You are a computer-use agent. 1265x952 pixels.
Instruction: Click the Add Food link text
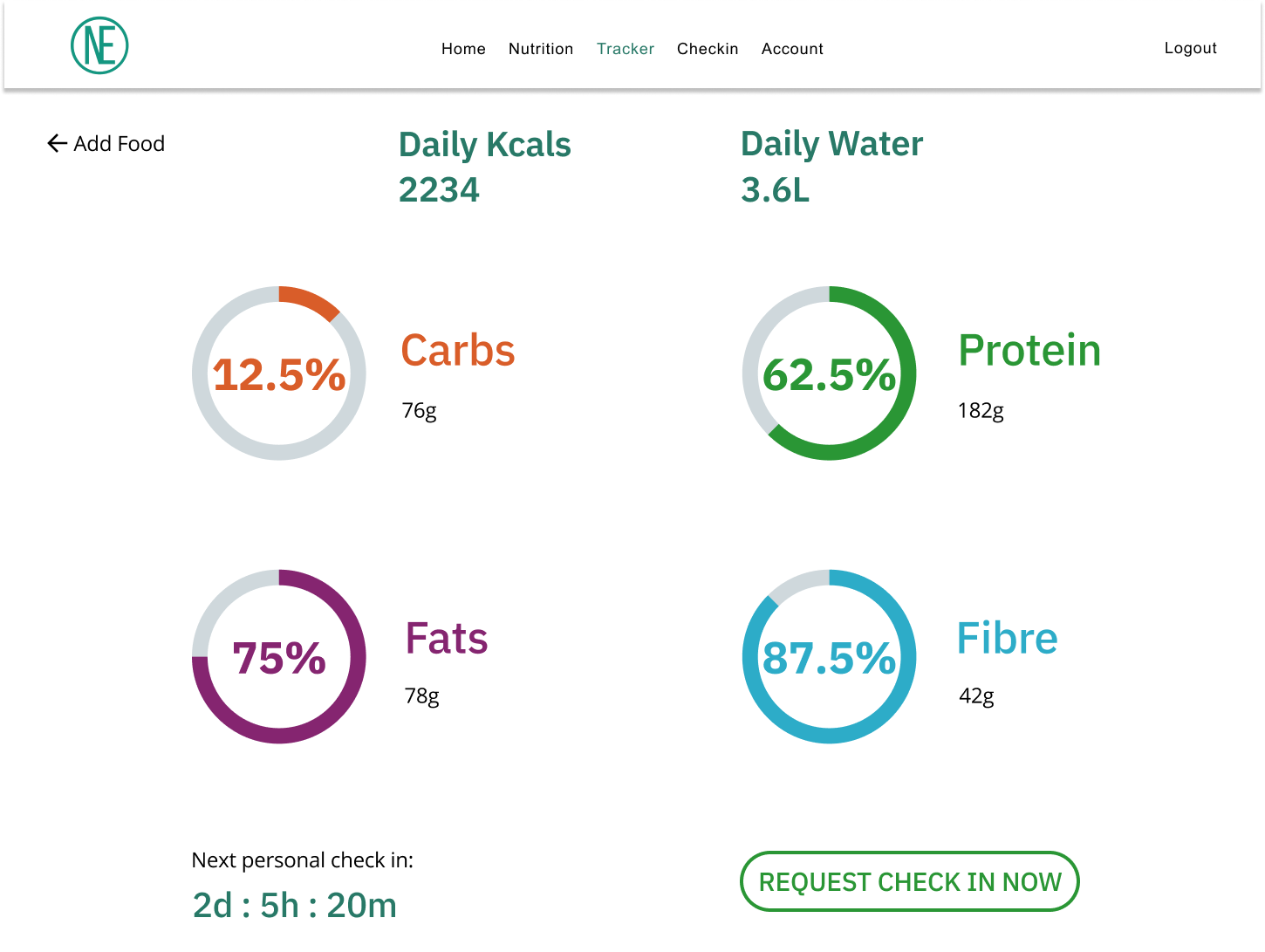[120, 143]
